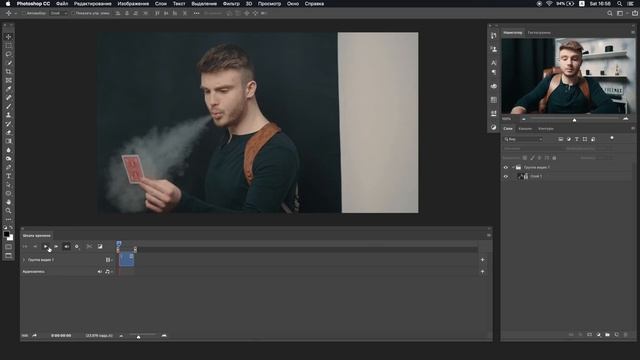This screenshot has width=640, height=360.
Task: Open the audio track music note menu
Action: click(x=108, y=271)
